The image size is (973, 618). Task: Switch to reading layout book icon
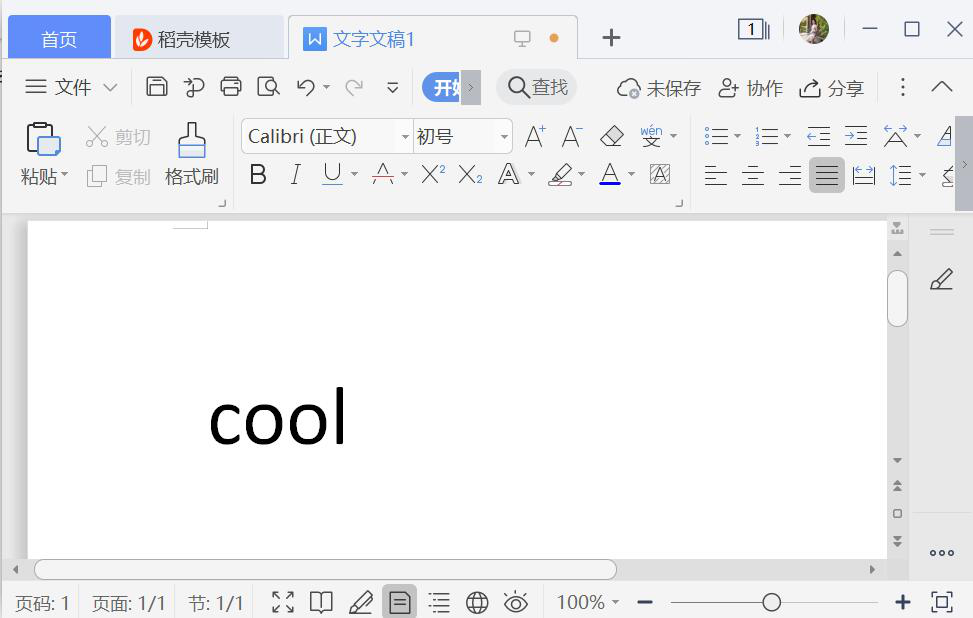point(321,602)
